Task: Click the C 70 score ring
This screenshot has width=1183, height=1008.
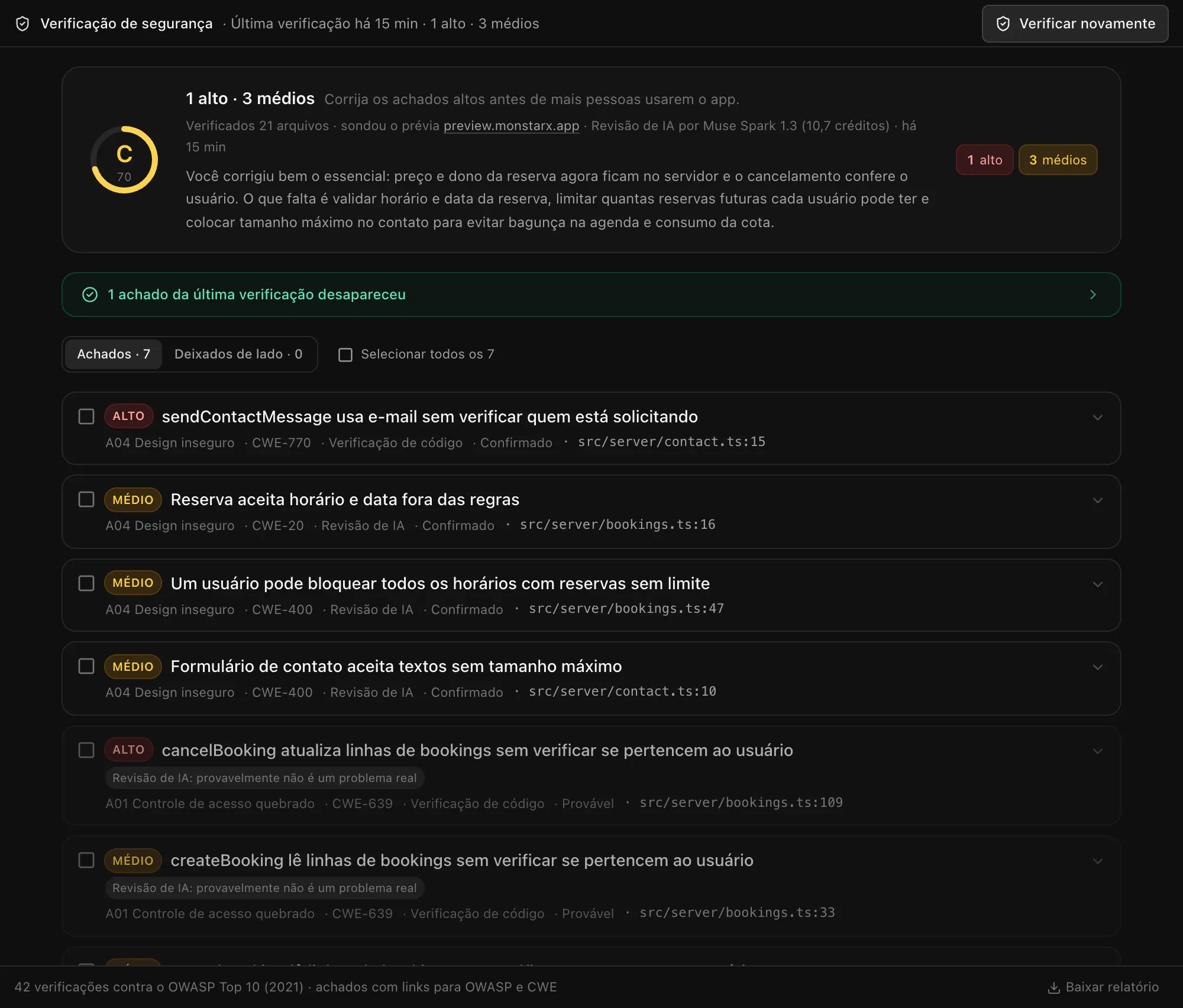Action: (x=124, y=160)
